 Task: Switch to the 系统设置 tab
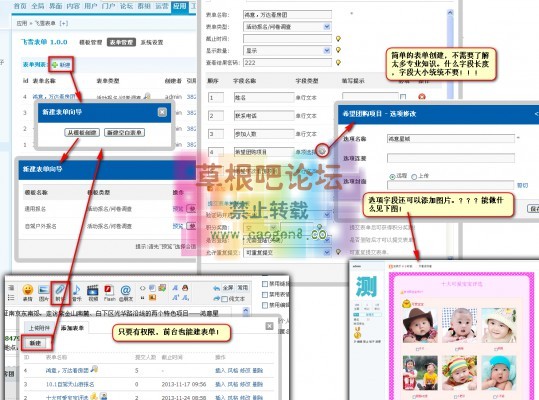click(152, 42)
